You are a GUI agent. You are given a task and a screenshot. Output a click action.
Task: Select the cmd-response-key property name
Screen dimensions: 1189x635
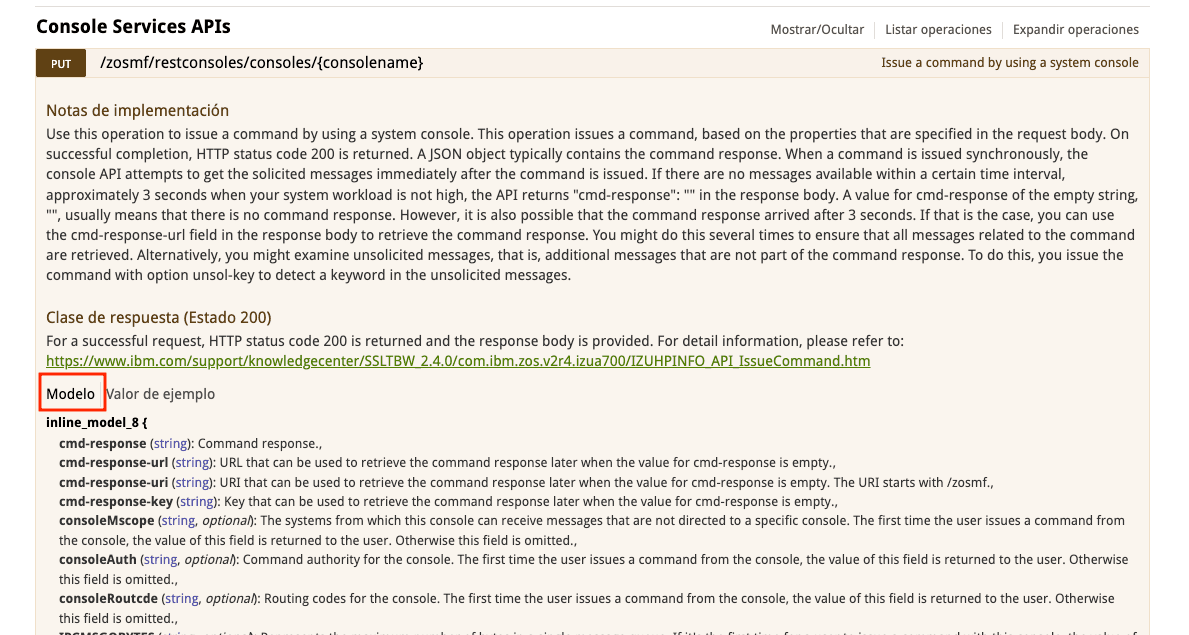pyautogui.click(x=115, y=502)
